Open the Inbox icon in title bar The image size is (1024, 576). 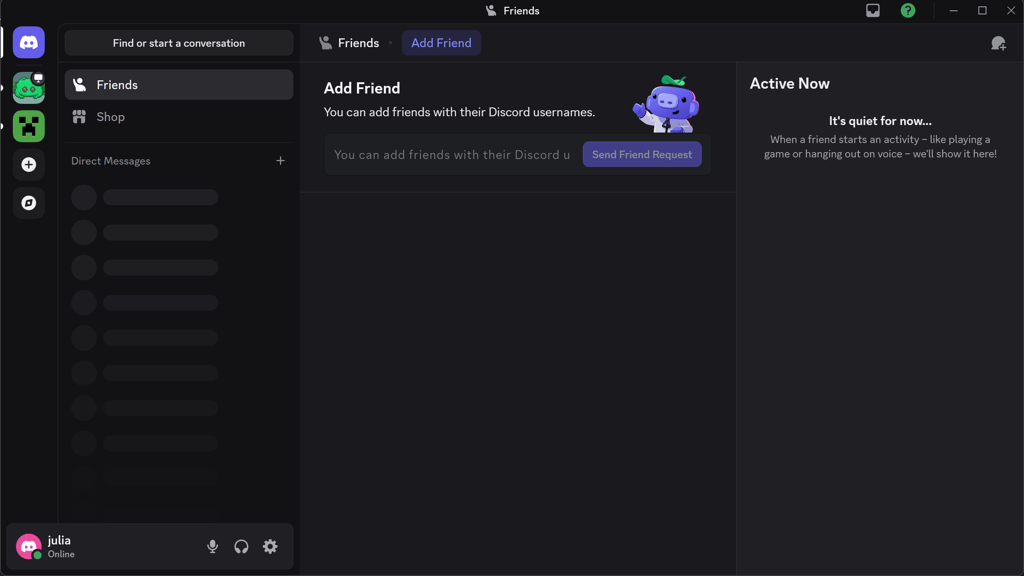pyautogui.click(x=872, y=10)
